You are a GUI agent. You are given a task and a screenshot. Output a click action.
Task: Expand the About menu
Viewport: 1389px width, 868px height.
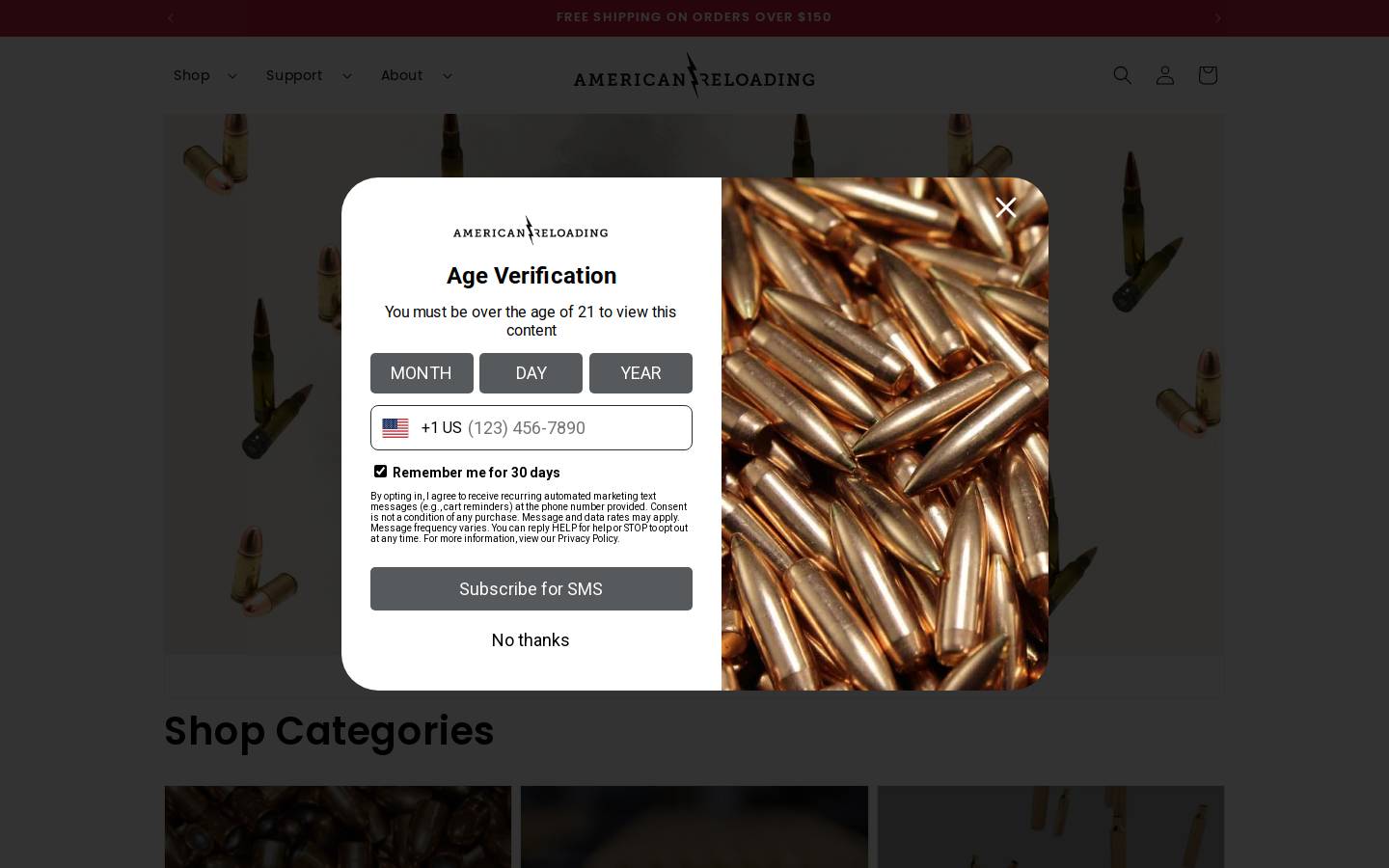tap(416, 75)
